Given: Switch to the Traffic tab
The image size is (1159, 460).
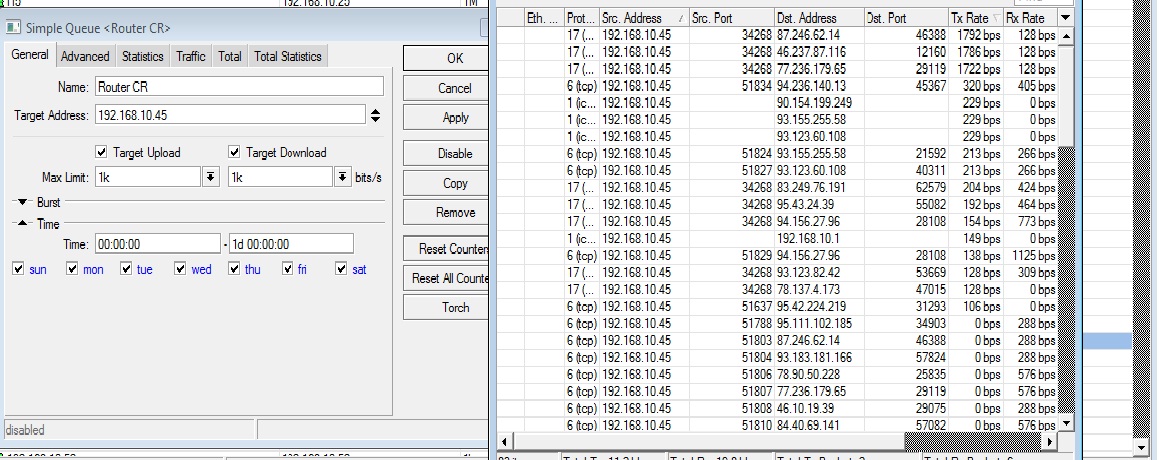Looking at the screenshot, I should tap(191, 57).
